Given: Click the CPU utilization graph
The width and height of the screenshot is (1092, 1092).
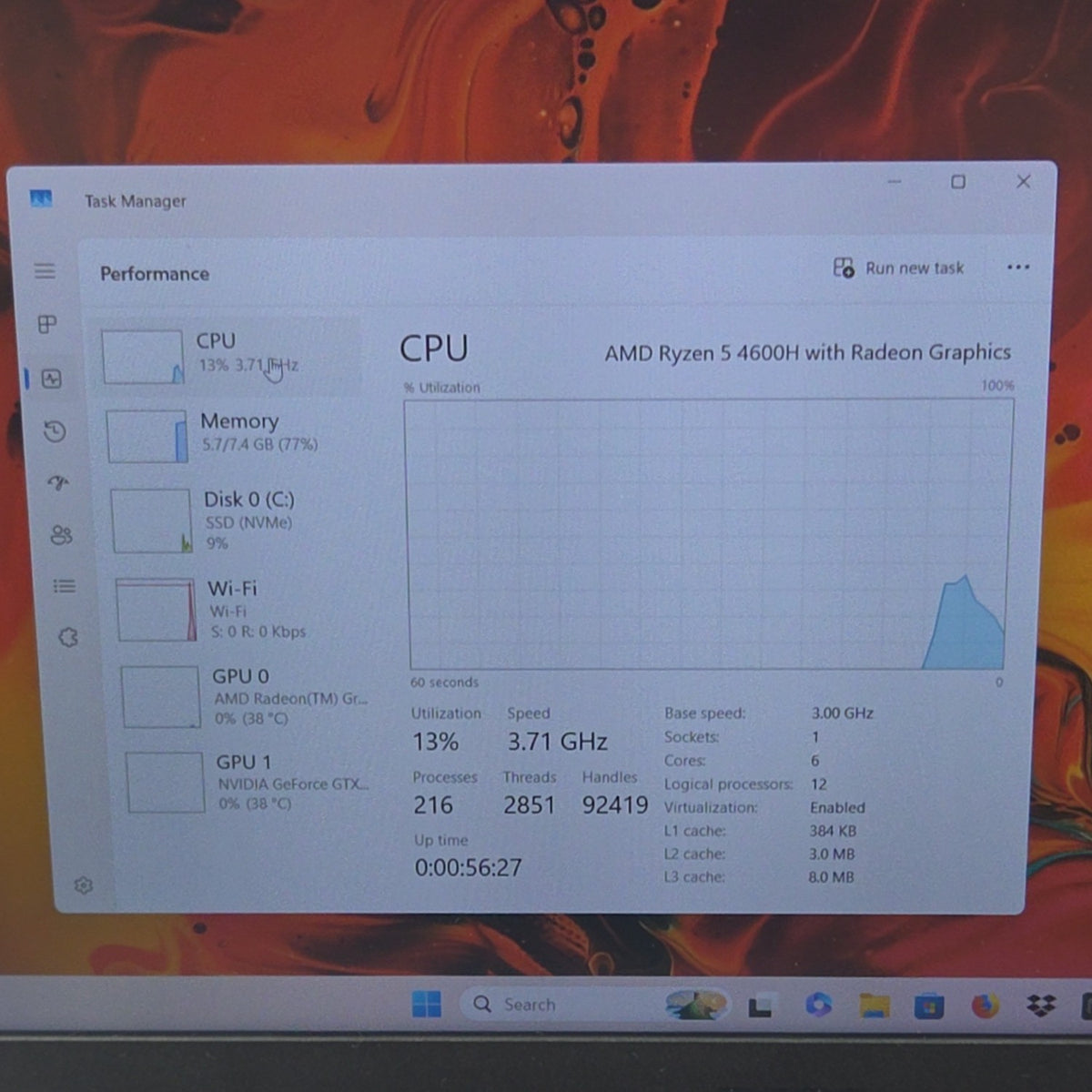Looking at the screenshot, I should click(709, 535).
